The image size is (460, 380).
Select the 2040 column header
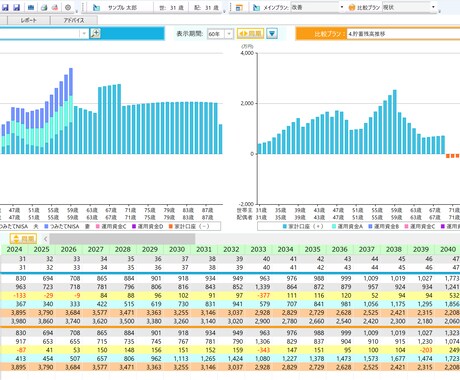tap(448, 249)
